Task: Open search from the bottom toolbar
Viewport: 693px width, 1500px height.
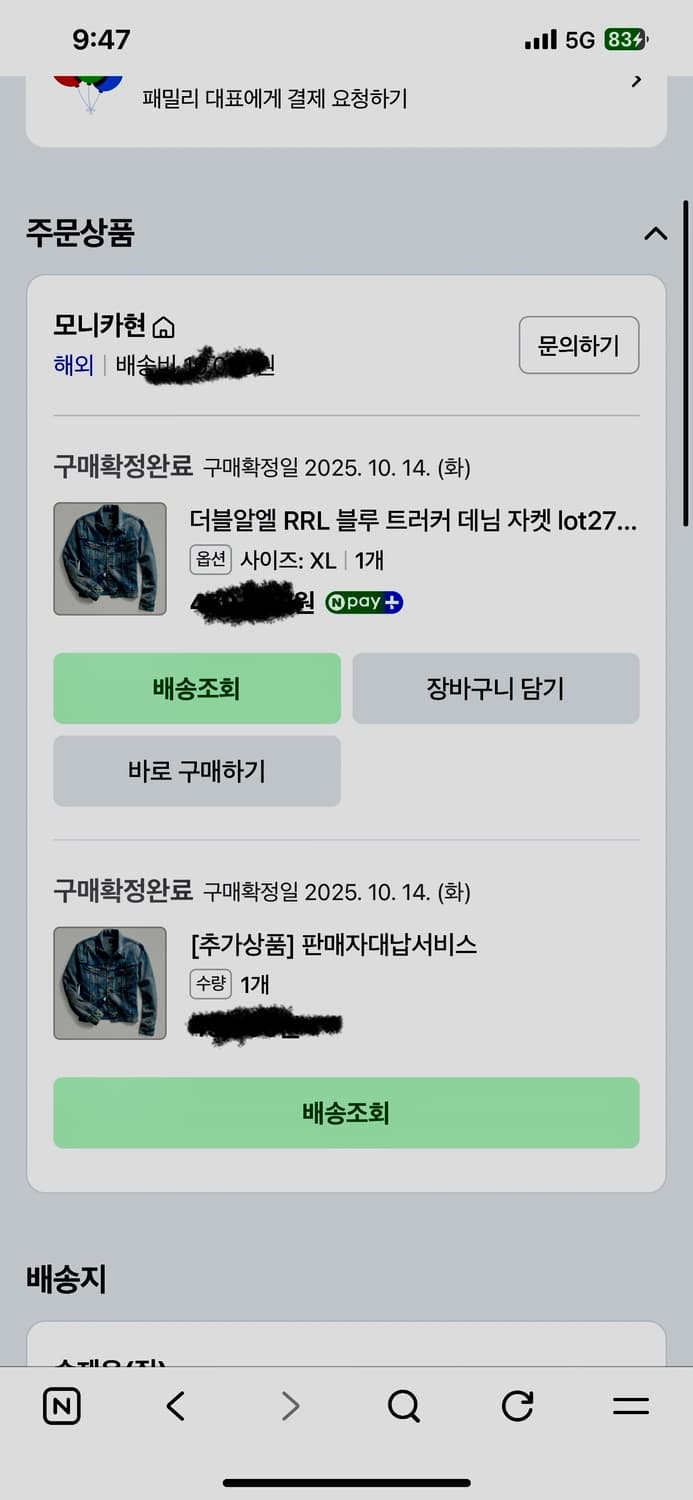Action: pos(403,1406)
